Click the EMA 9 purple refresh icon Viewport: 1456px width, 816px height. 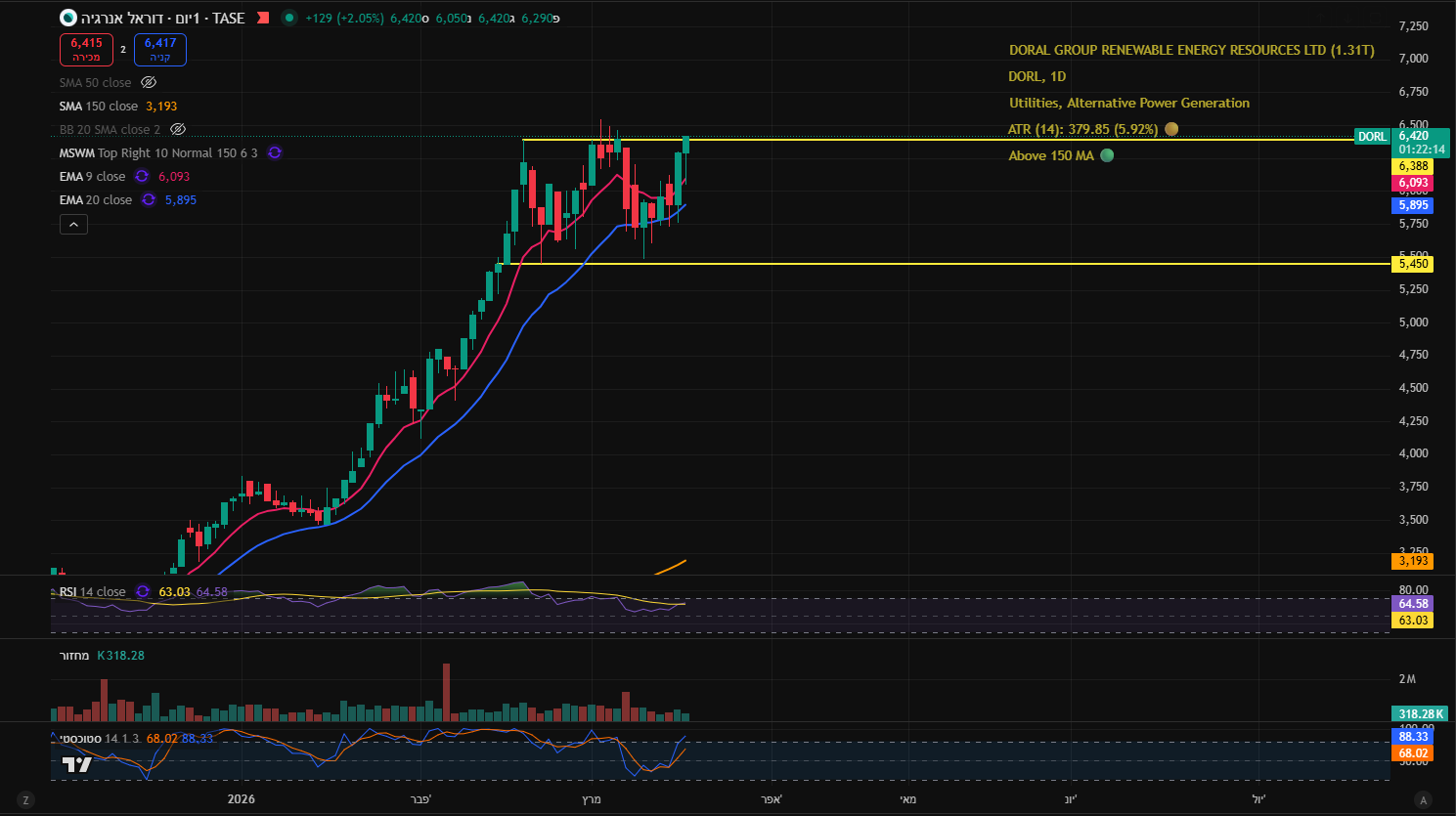click(142, 176)
